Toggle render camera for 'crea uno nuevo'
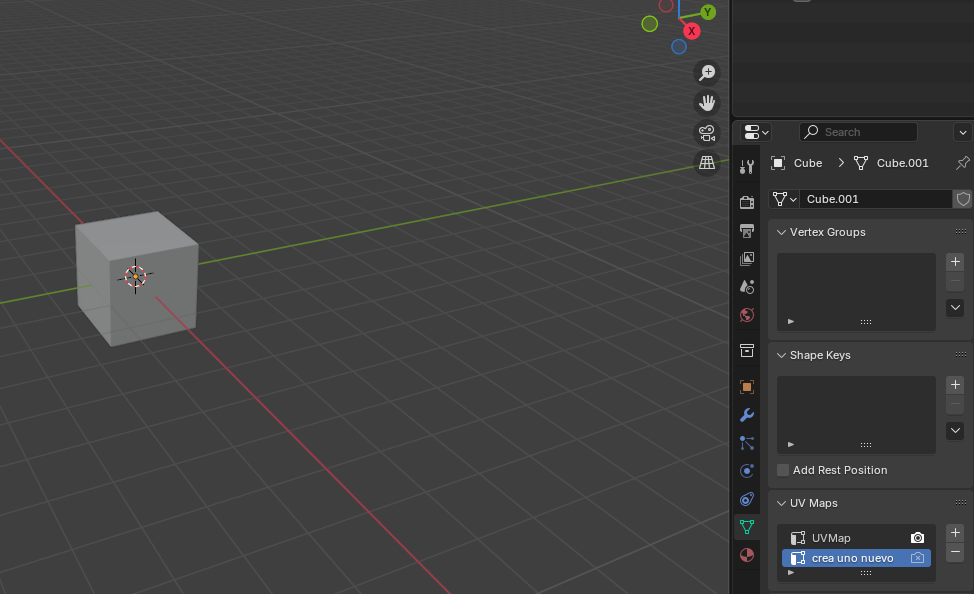Screen dimensions: 974x594 pos(917,558)
